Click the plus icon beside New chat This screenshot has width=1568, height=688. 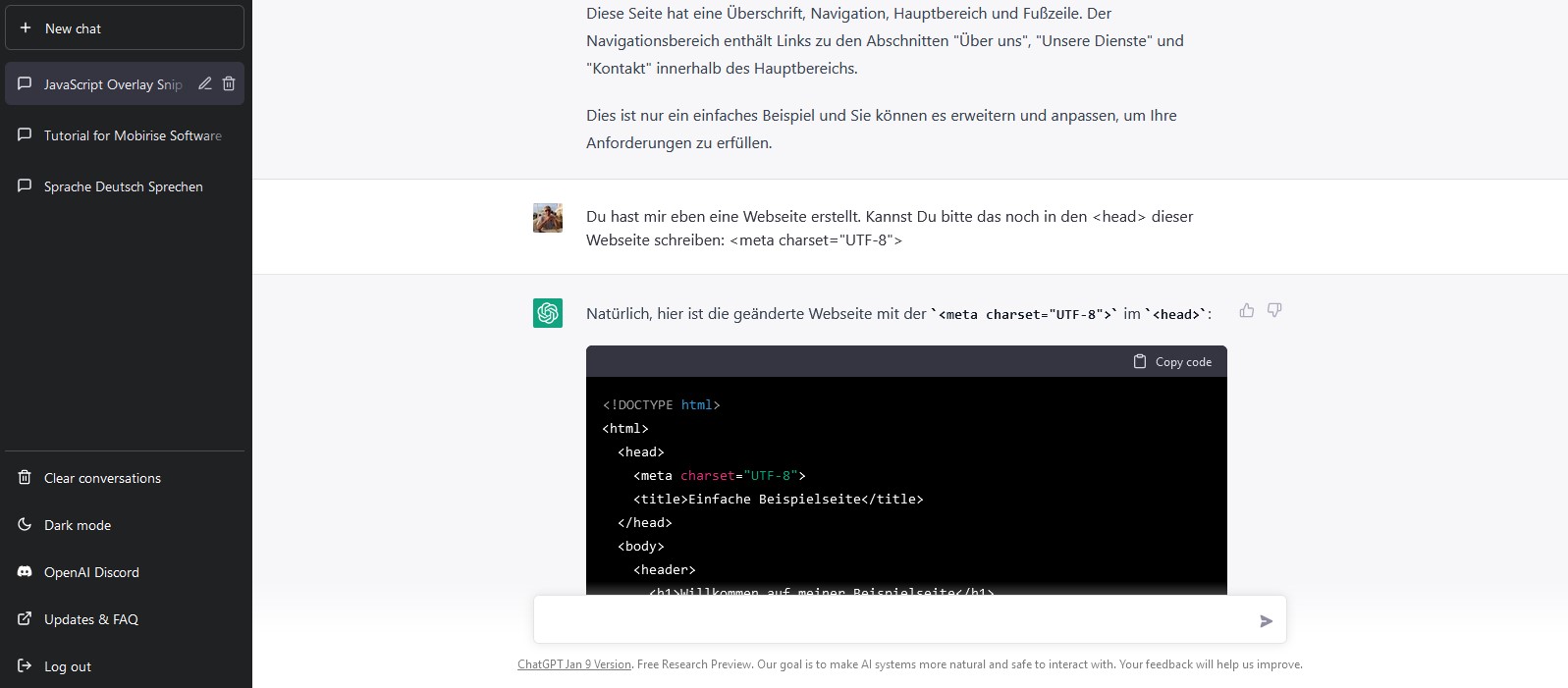coord(26,28)
